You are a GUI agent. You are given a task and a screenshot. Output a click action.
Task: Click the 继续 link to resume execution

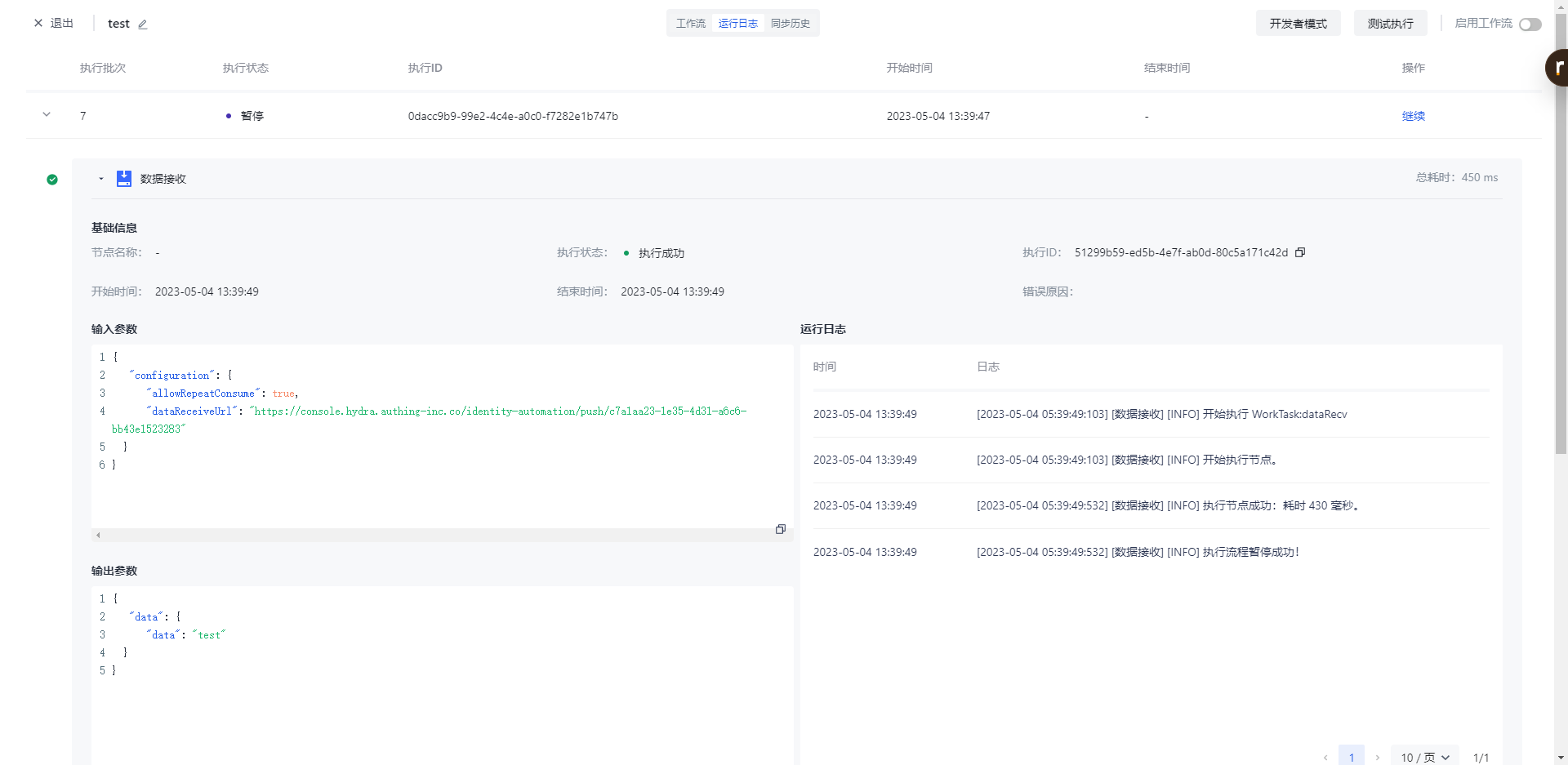(1413, 116)
